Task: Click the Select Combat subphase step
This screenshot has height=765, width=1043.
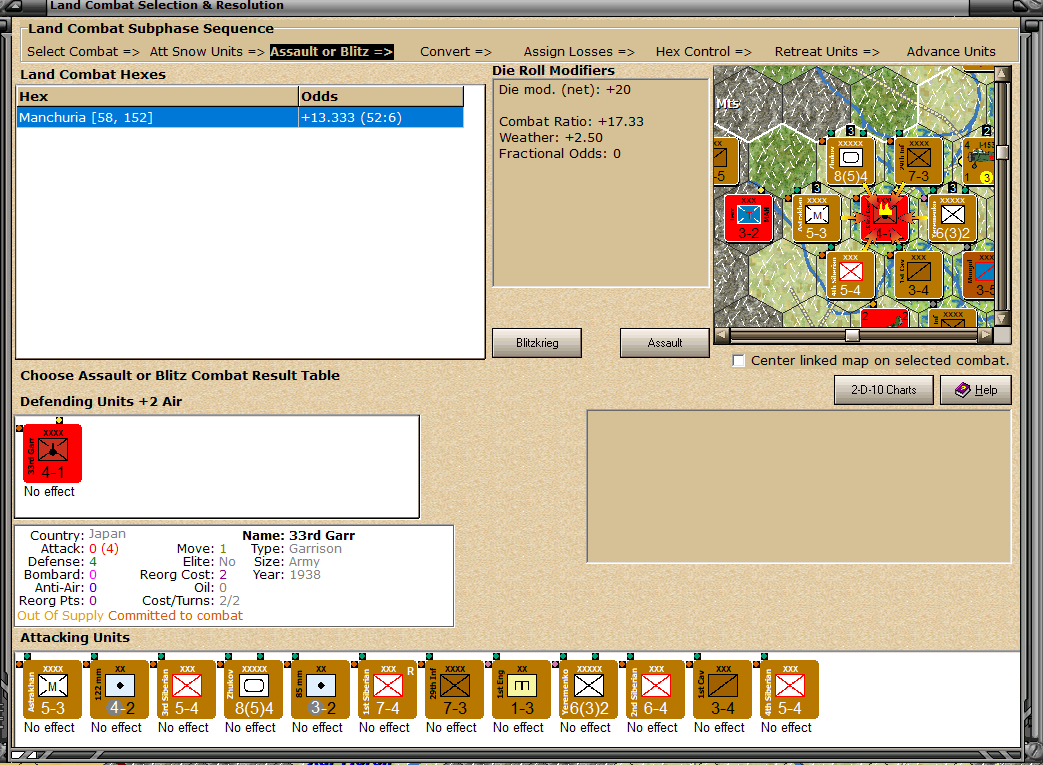Action: click(x=83, y=51)
